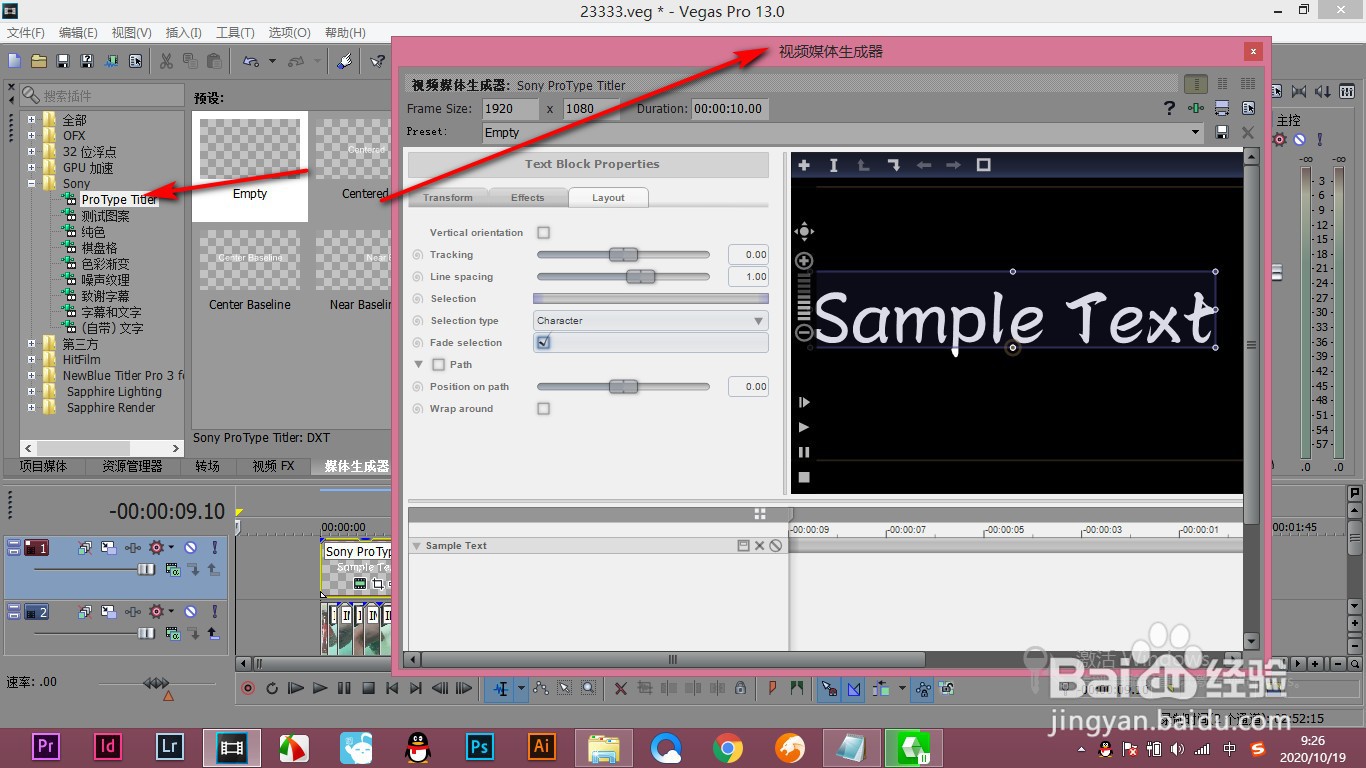1366x768 pixels.
Task: Click the zoom out minus circle in preview
Action: point(804,333)
